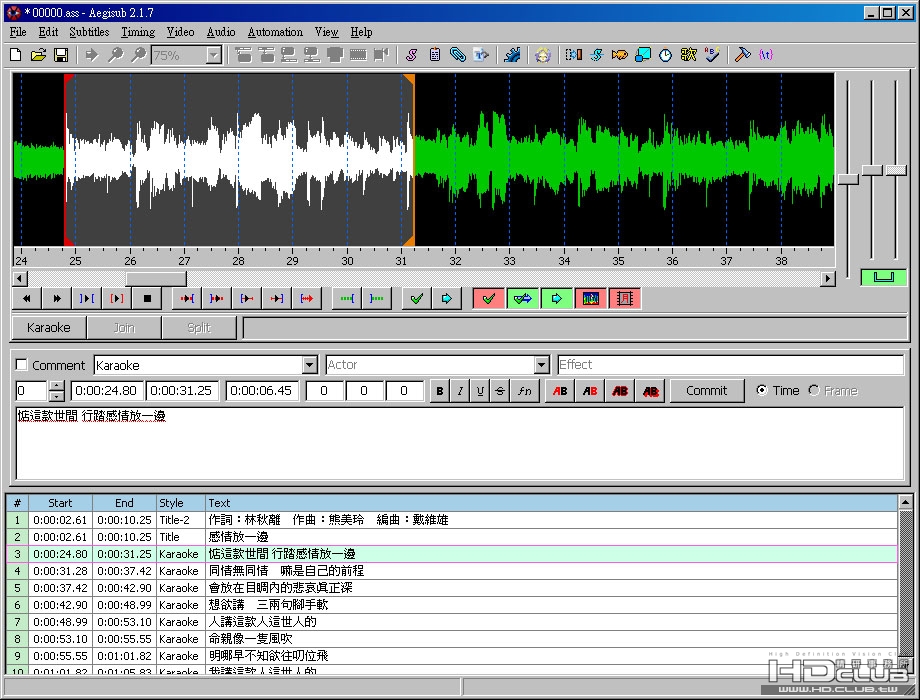Open the Subtitles menu
This screenshot has height=700, width=920.
tap(89, 32)
